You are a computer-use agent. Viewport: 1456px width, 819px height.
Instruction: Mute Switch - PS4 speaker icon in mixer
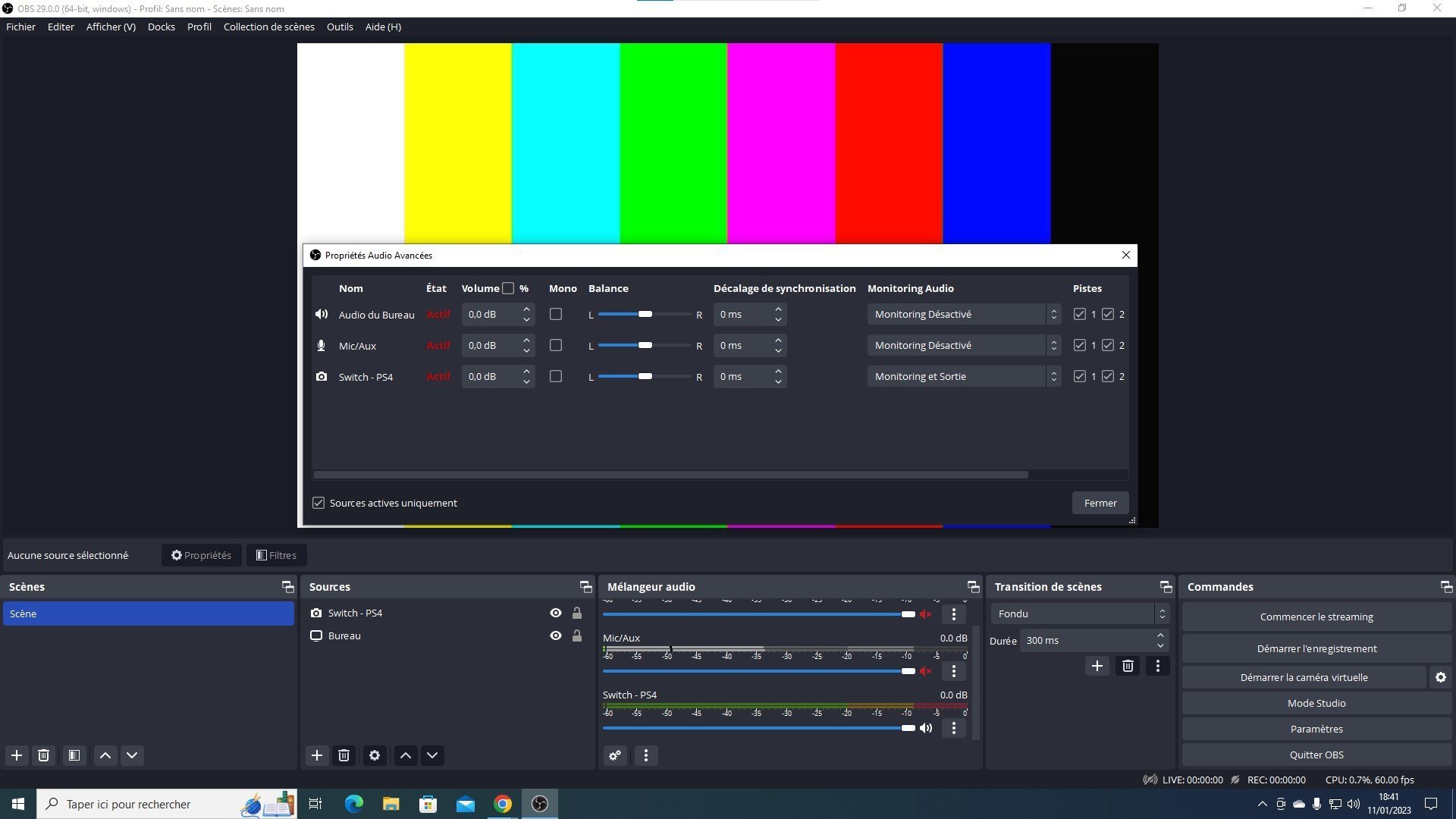click(x=926, y=728)
